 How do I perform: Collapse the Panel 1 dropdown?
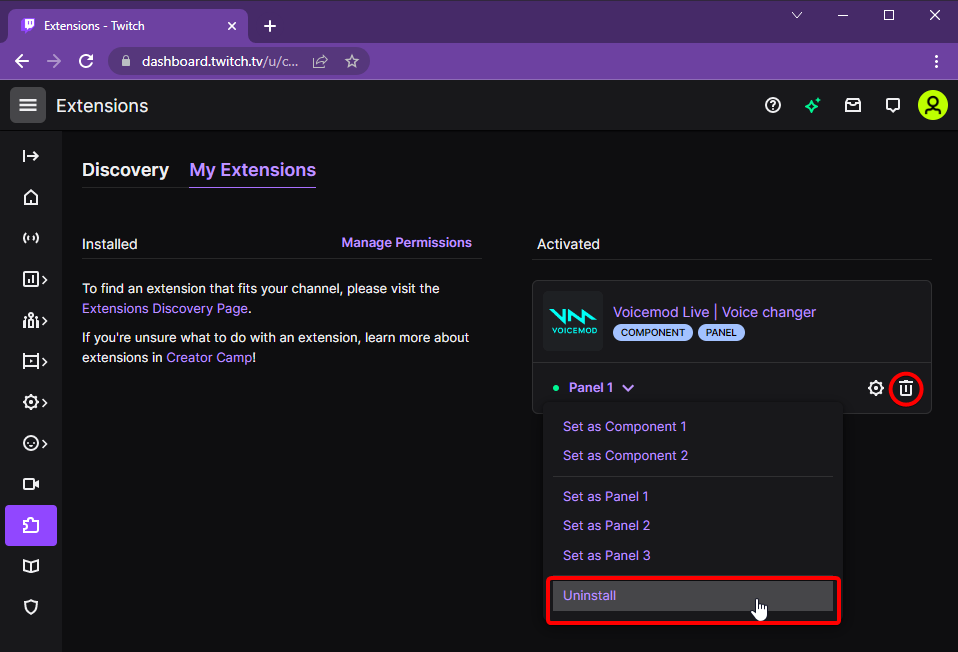[x=601, y=388]
